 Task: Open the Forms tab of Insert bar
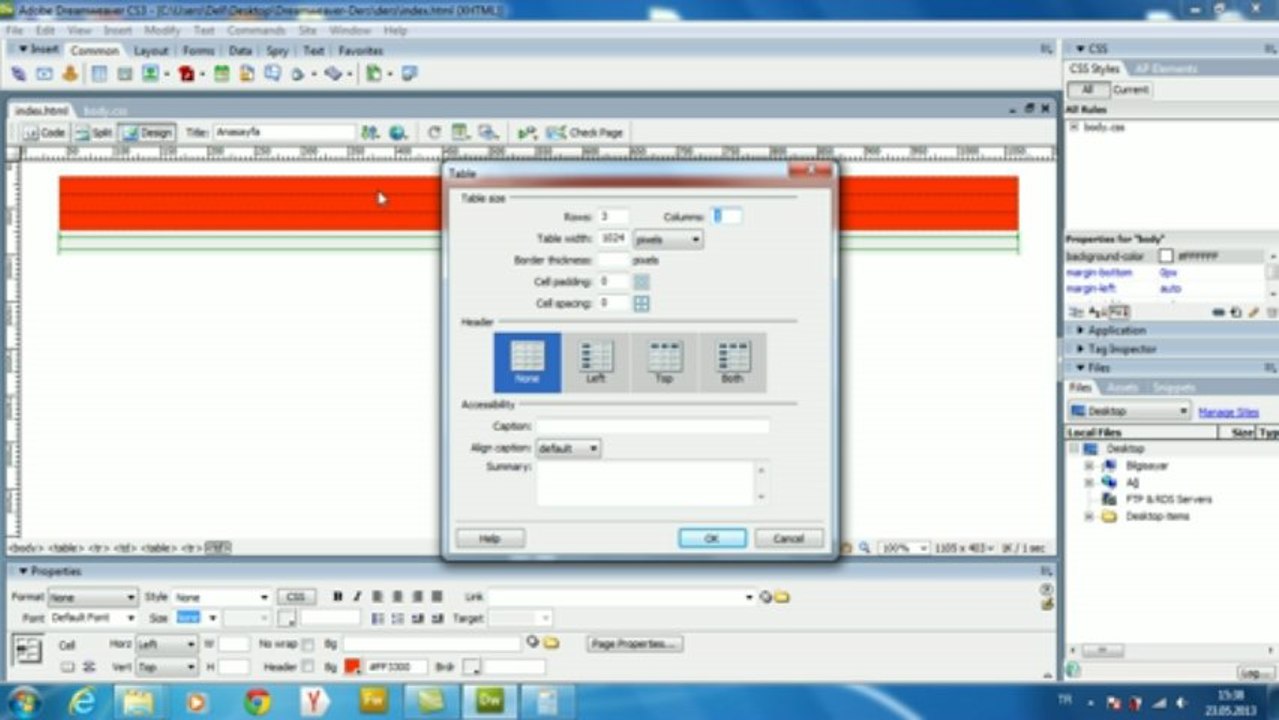tap(198, 50)
